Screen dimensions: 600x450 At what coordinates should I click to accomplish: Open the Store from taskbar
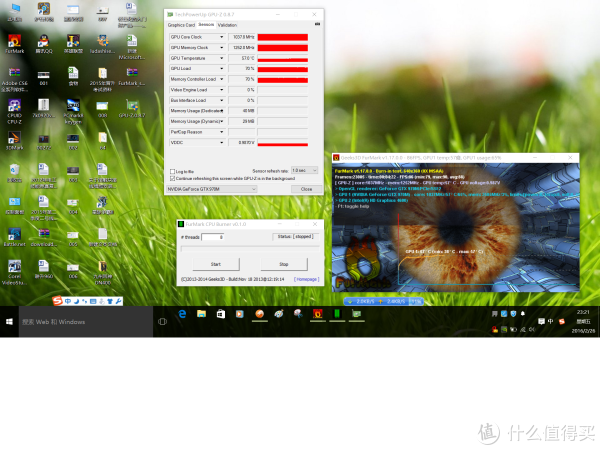click(221, 314)
